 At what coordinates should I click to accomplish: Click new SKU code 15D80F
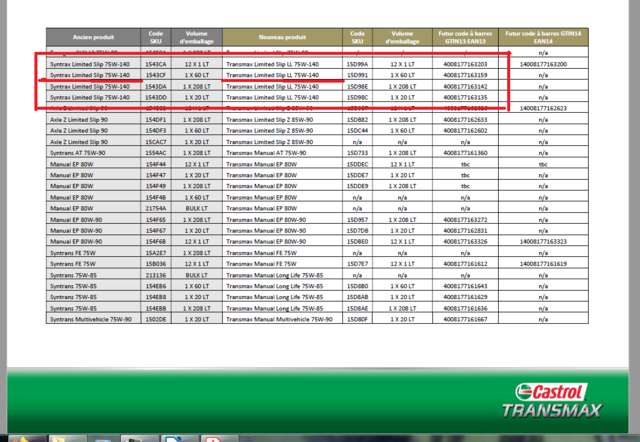(x=357, y=319)
